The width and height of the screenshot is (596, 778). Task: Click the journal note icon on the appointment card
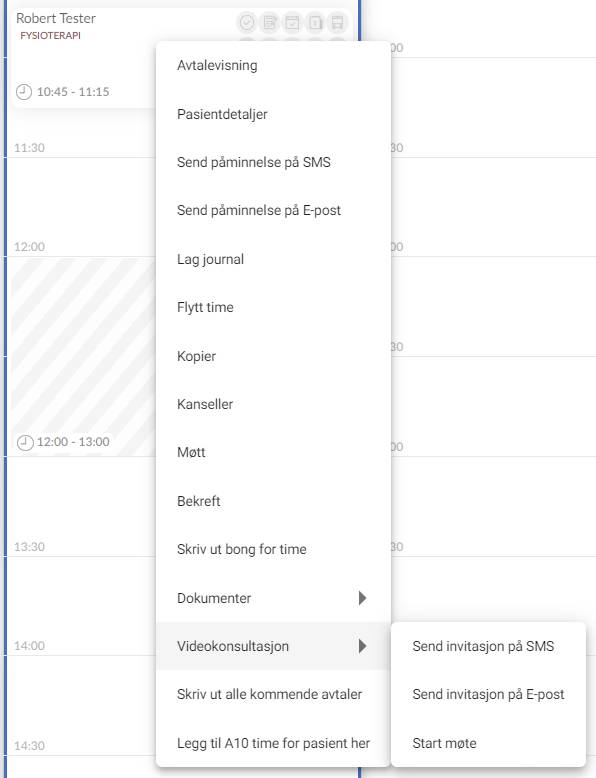pyautogui.click(x=269, y=22)
